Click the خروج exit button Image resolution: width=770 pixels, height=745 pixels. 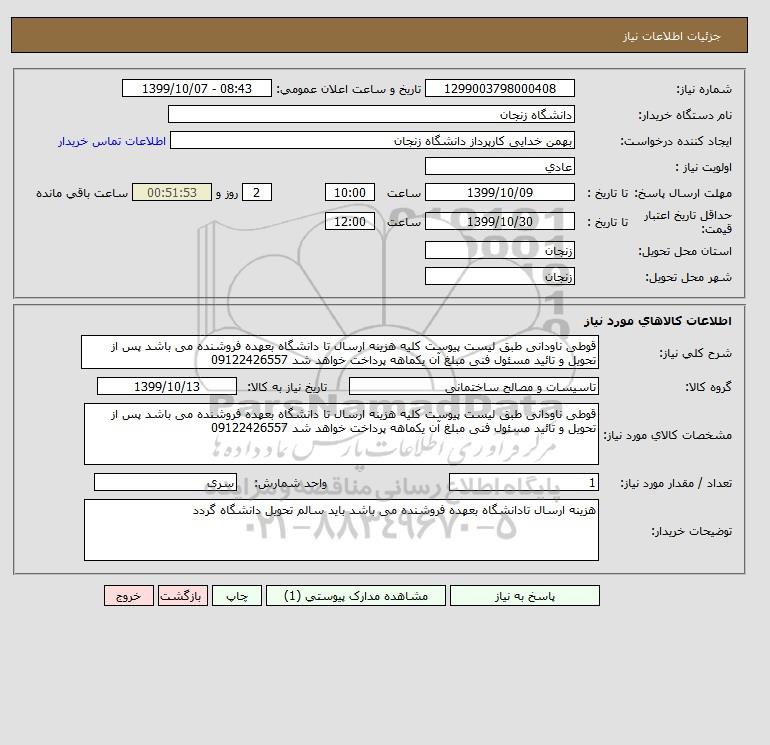[129, 596]
